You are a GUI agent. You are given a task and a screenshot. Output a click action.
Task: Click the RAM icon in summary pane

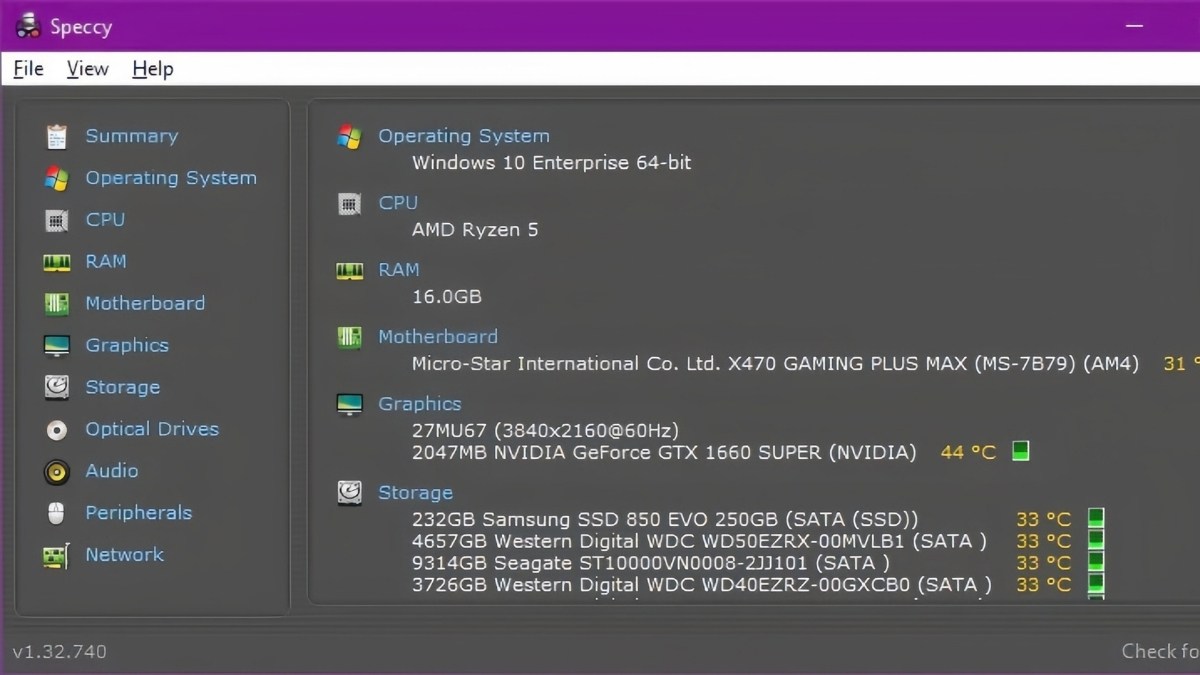(x=349, y=270)
